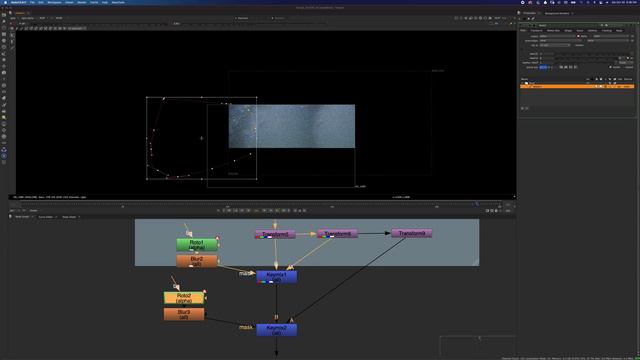Screen dimensions: 640x360
Task: Click the viewer timeline frame slider
Action: pyautogui.click(x=261, y=204)
